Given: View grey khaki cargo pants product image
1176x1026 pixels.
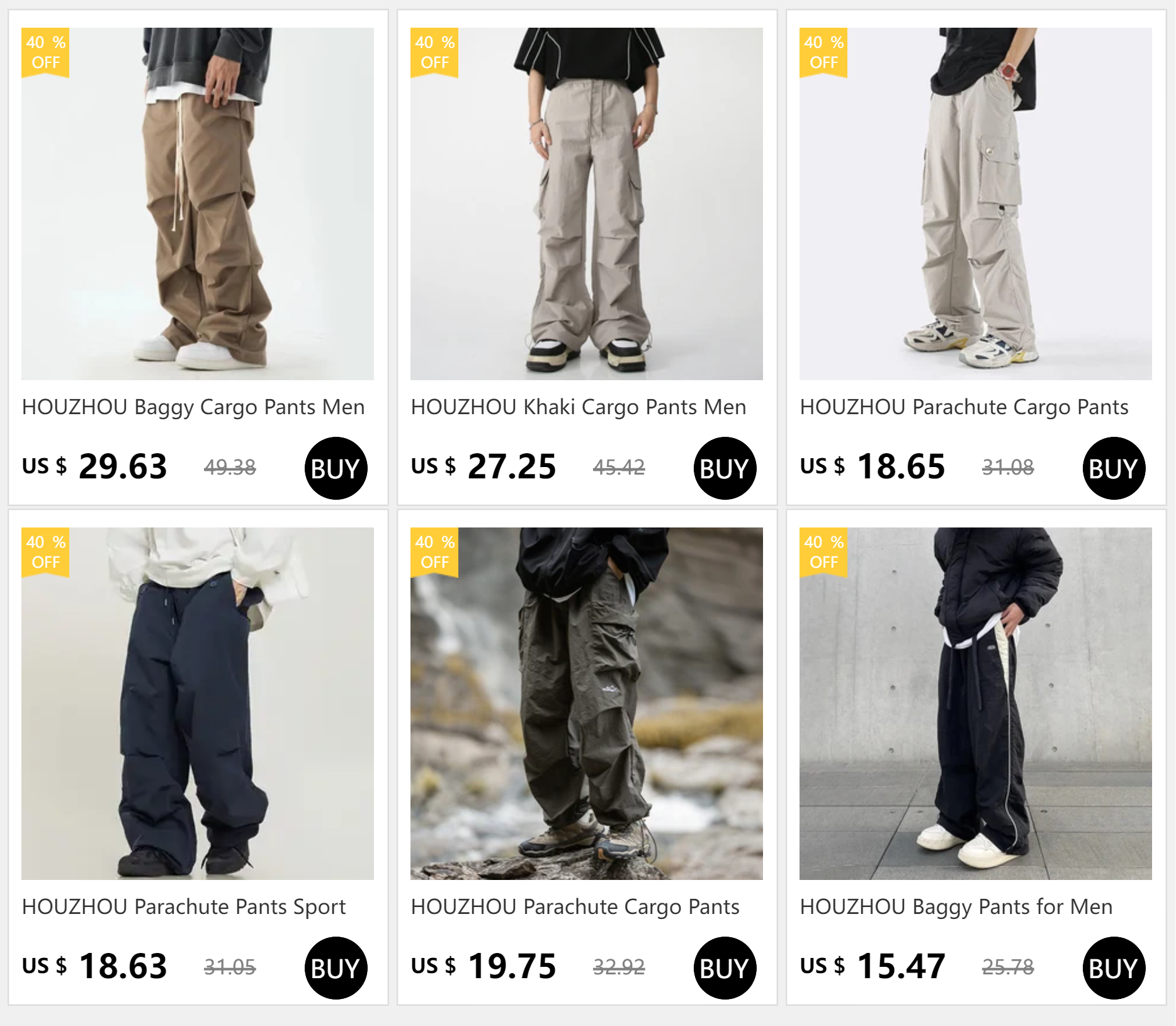Looking at the screenshot, I should point(587,204).
